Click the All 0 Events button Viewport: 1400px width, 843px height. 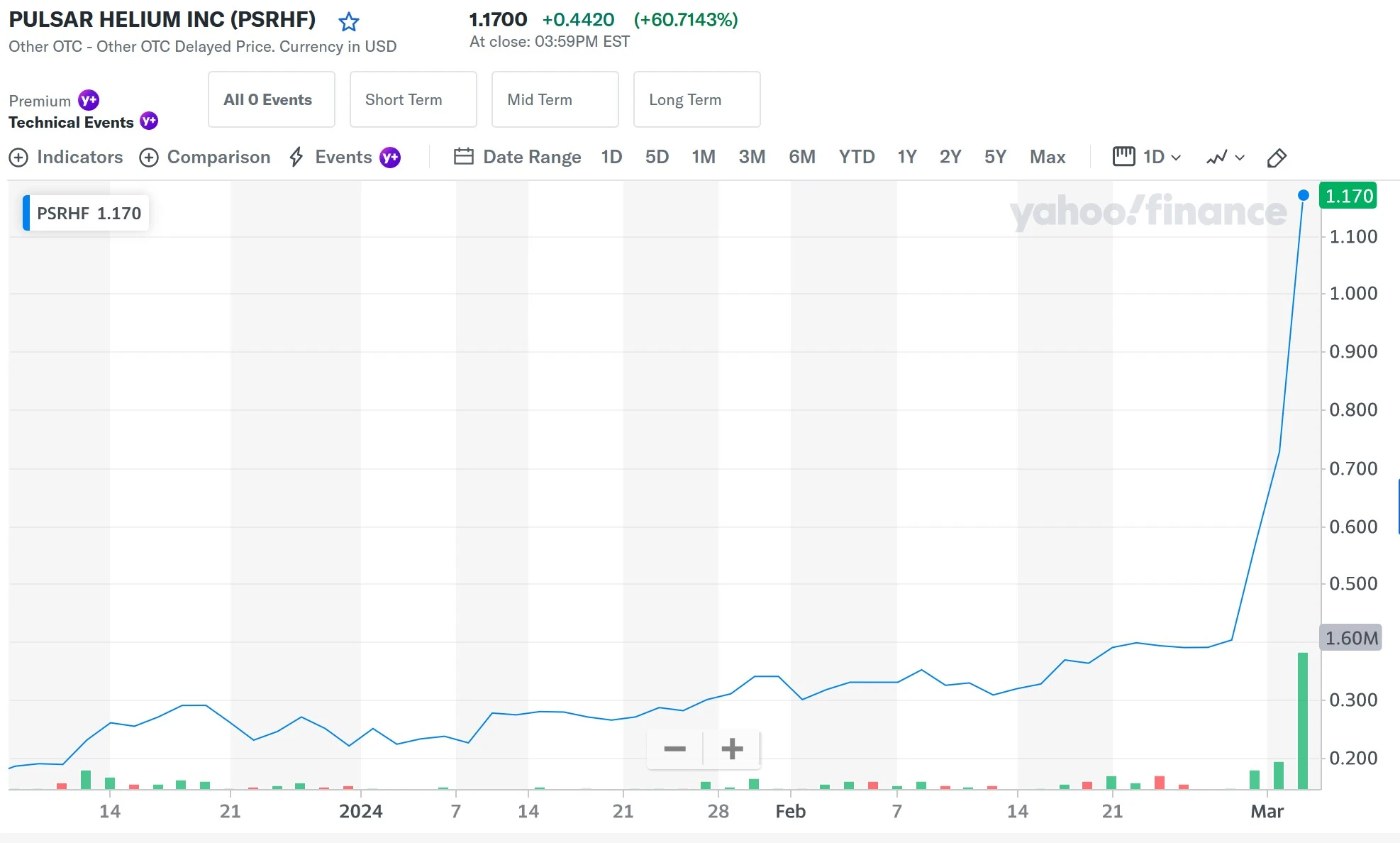click(271, 99)
